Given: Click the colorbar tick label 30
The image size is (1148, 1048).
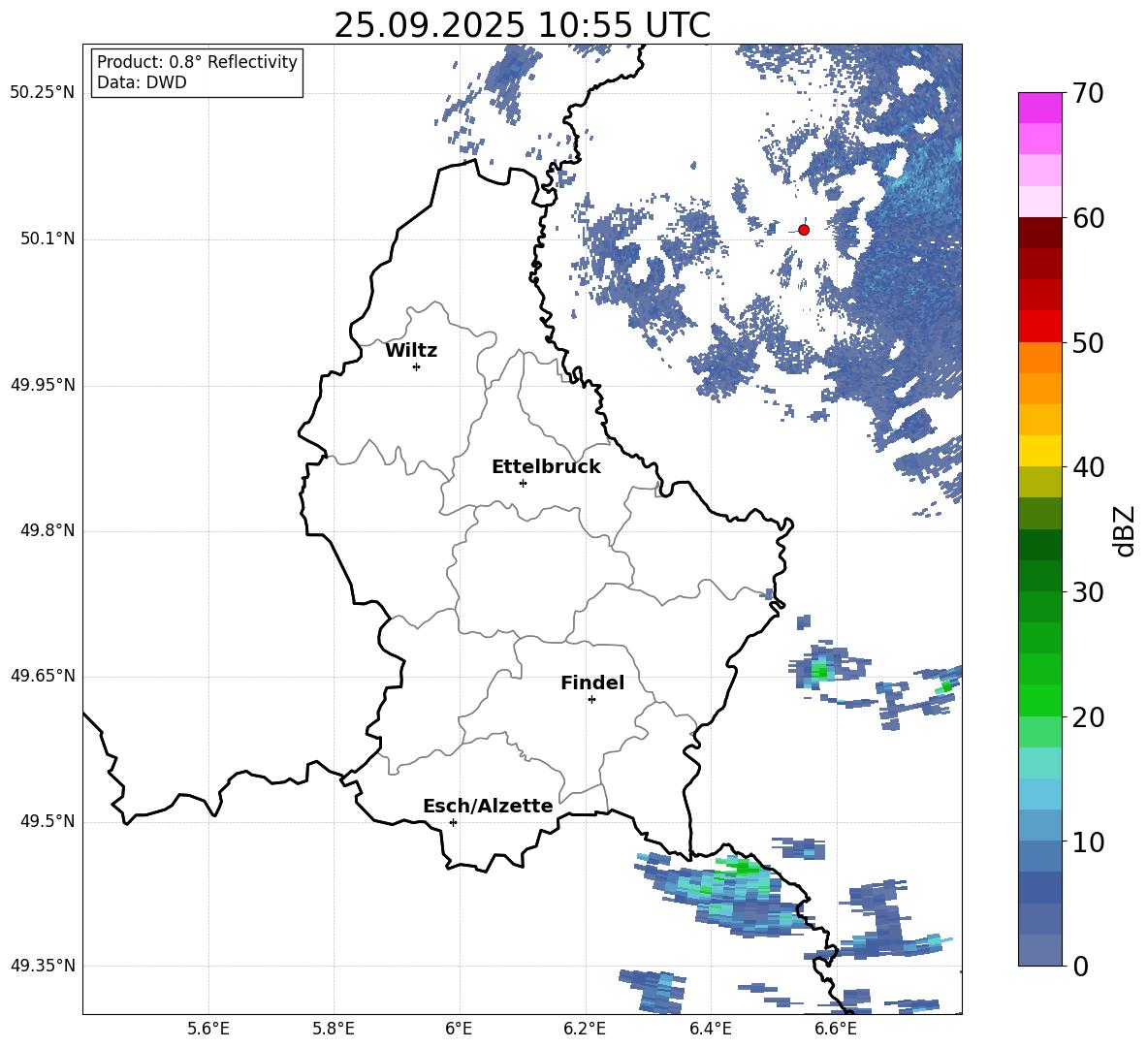Looking at the screenshot, I should (1088, 592).
